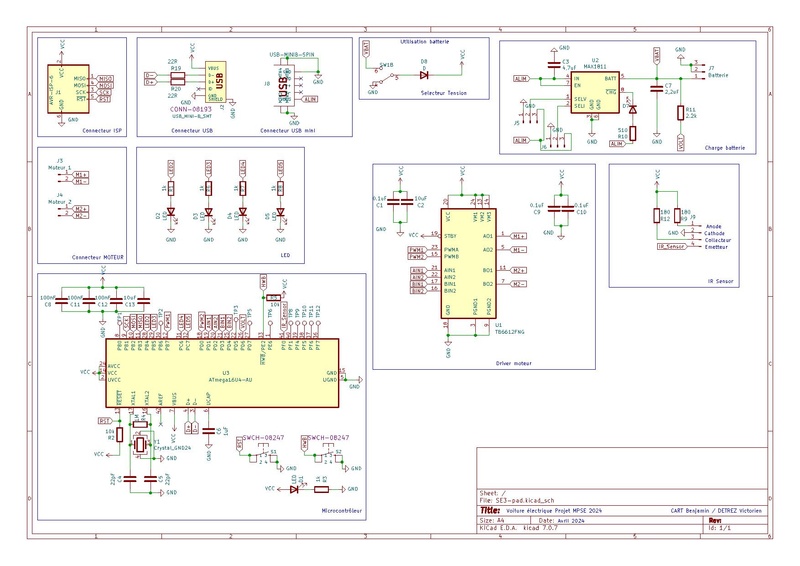Select the R20 22R resistor

[x=177, y=82]
